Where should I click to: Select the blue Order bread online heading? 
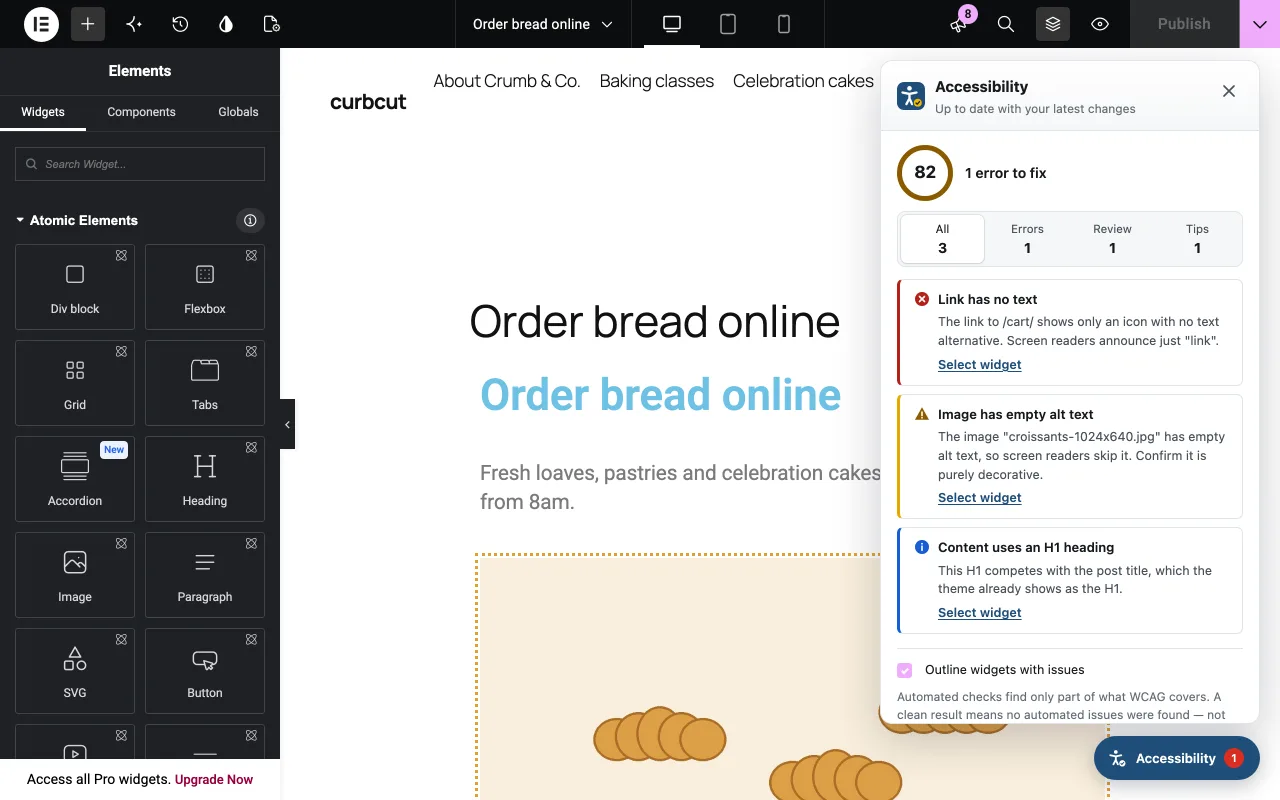point(661,395)
